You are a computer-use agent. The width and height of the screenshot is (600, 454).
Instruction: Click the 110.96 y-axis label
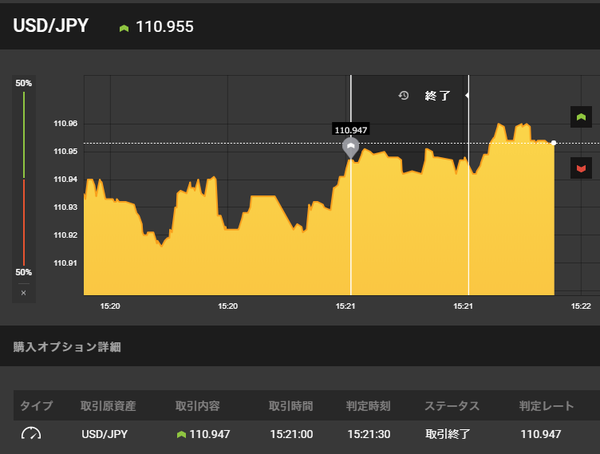(65, 123)
